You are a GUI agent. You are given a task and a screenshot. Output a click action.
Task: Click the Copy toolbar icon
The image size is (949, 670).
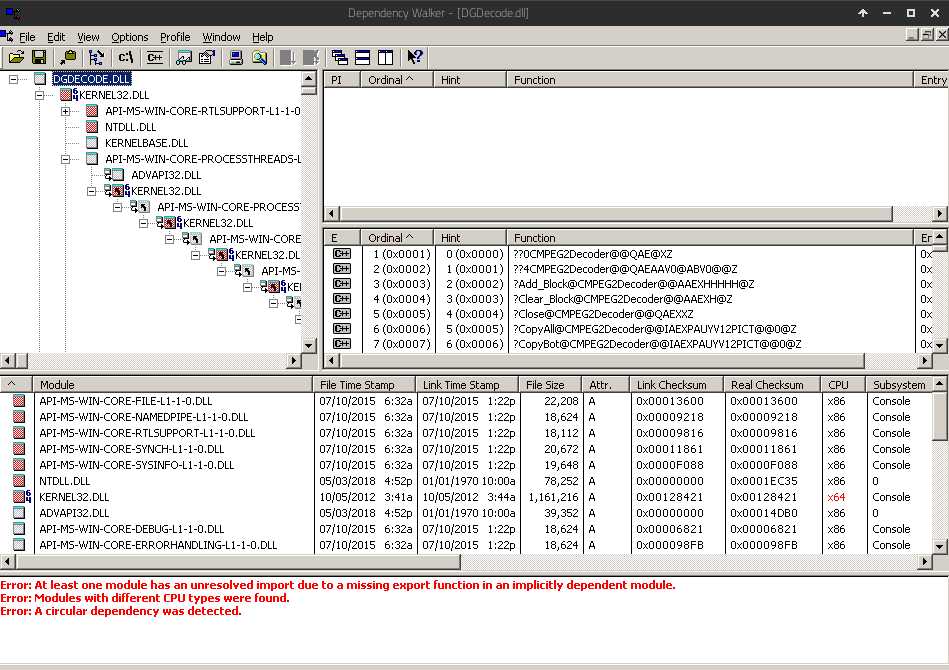[68, 58]
